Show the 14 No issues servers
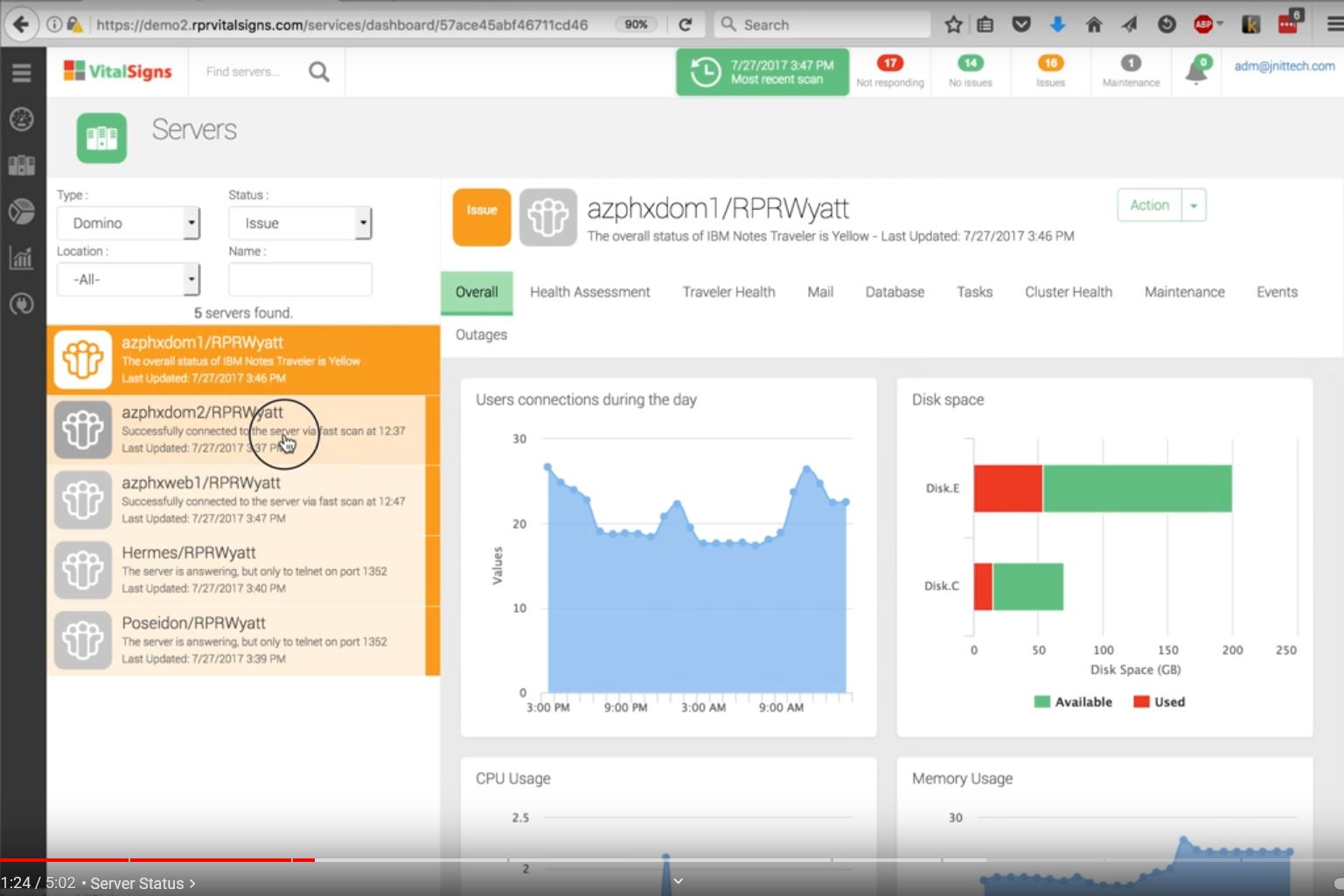The image size is (1344, 896). [x=971, y=71]
